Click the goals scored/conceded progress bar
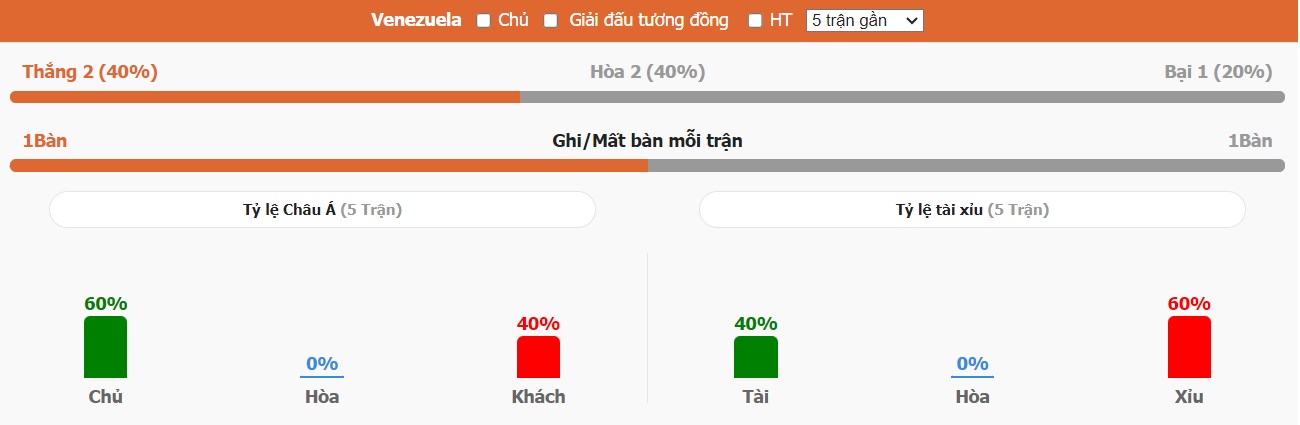 [647, 165]
